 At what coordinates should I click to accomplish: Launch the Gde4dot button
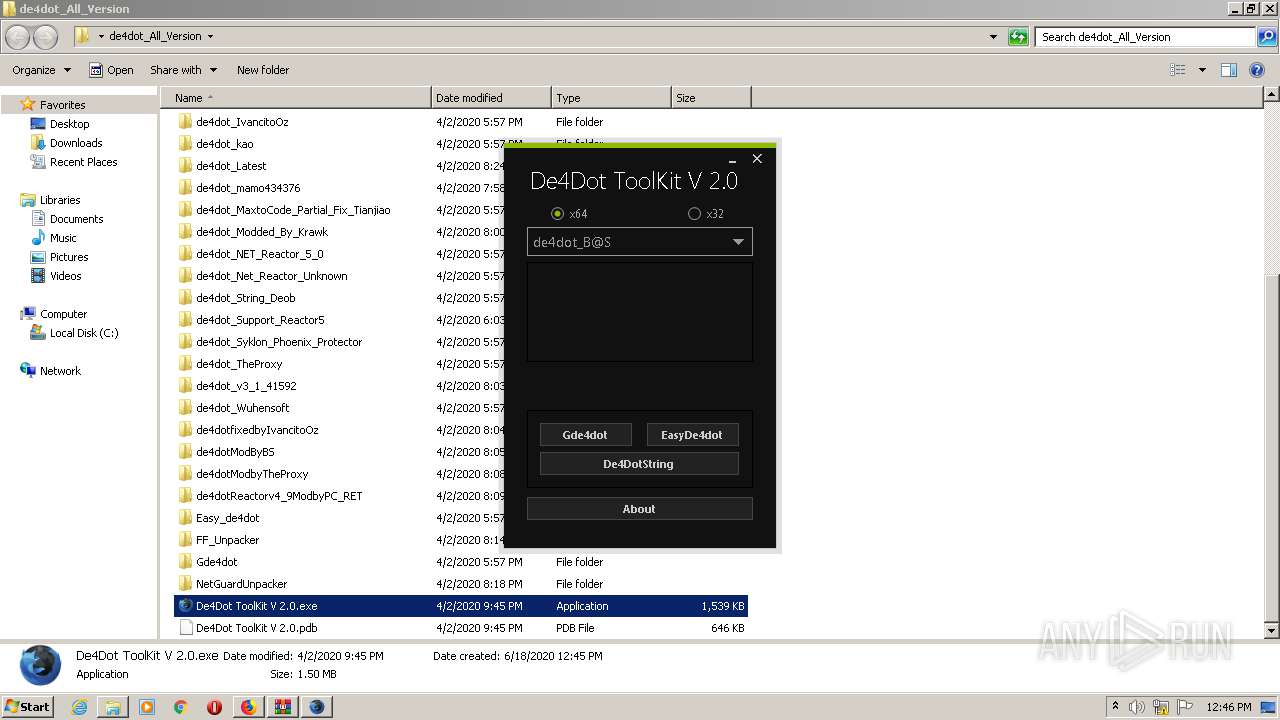tap(585, 435)
